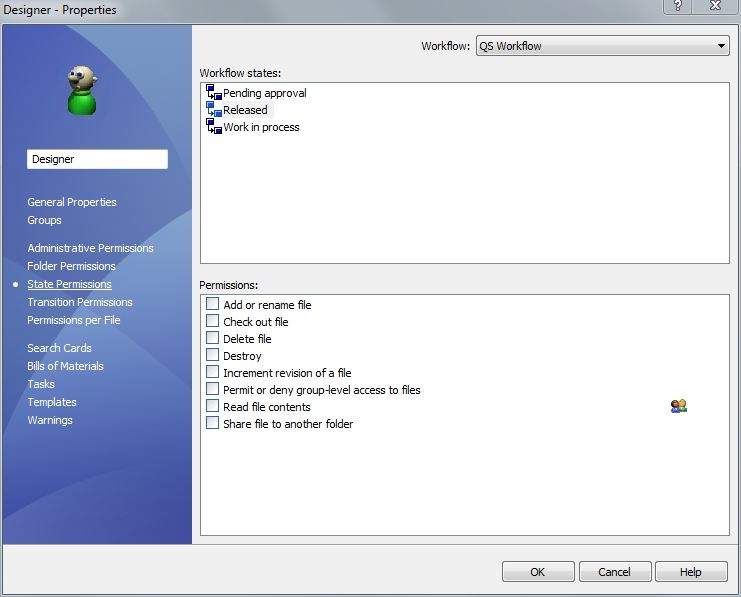Image resolution: width=741 pixels, height=597 pixels.
Task: Tick the Delete file checkbox
Action: [212, 338]
